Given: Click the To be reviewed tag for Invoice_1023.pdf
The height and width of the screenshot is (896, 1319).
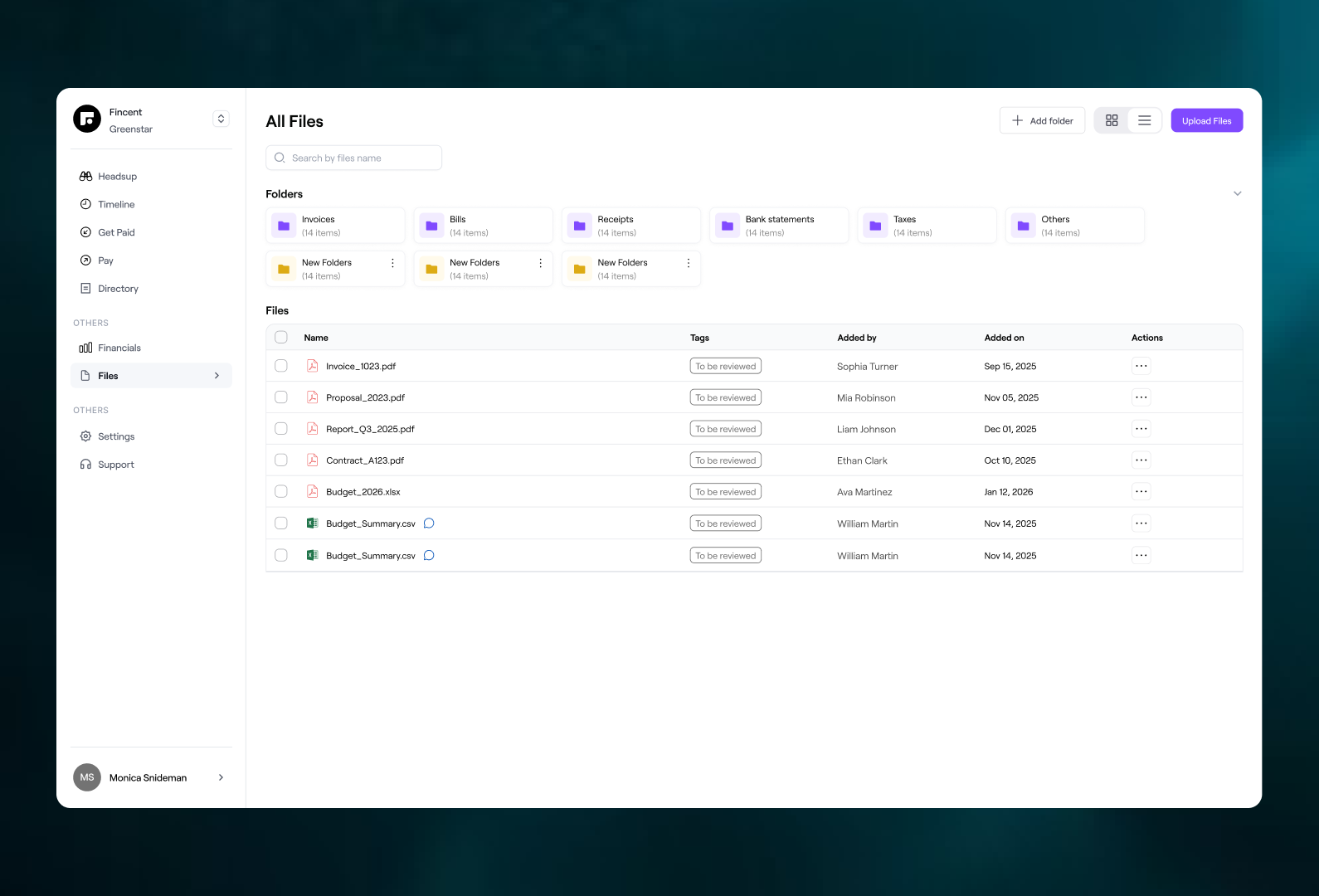Looking at the screenshot, I should tap(726, 366).
